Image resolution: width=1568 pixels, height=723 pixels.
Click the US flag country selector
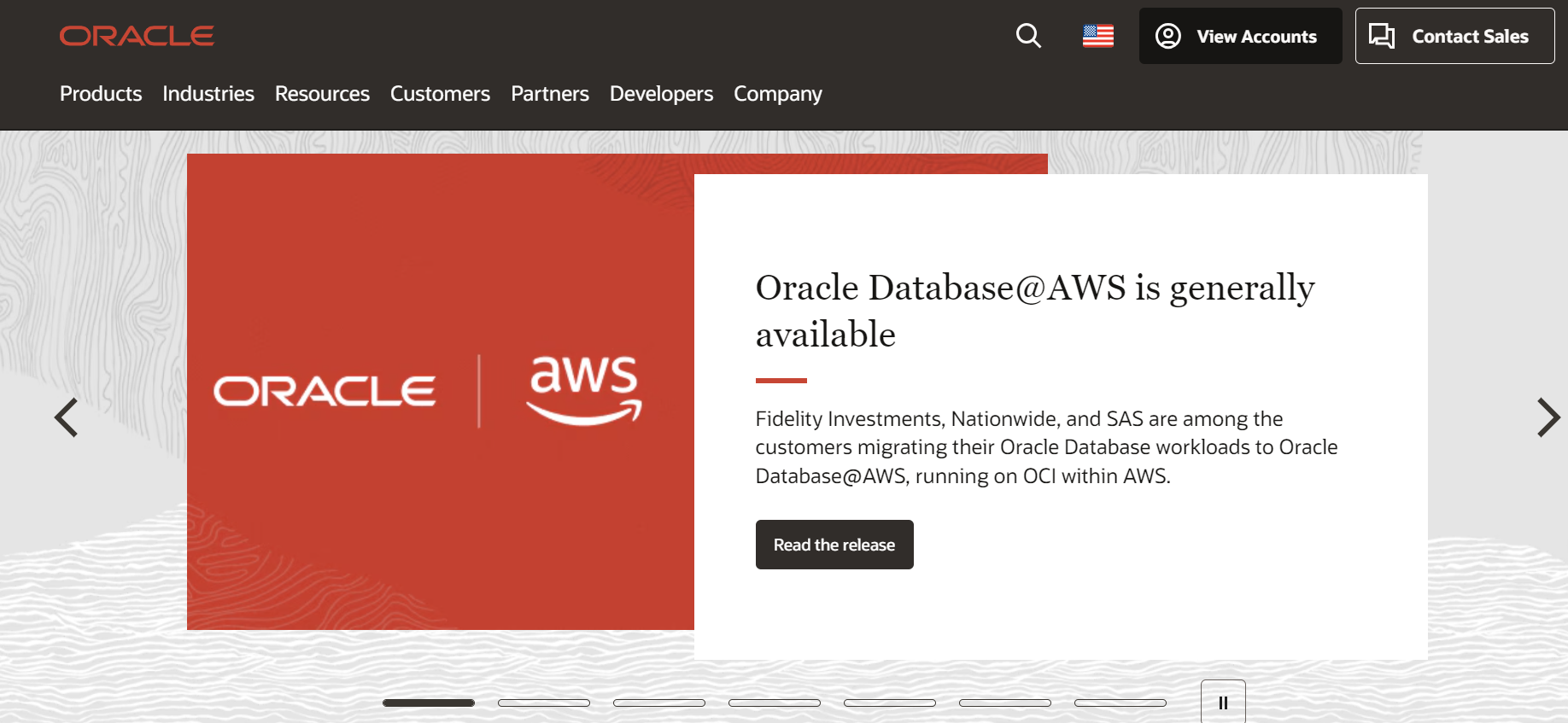coord(1097,36)
